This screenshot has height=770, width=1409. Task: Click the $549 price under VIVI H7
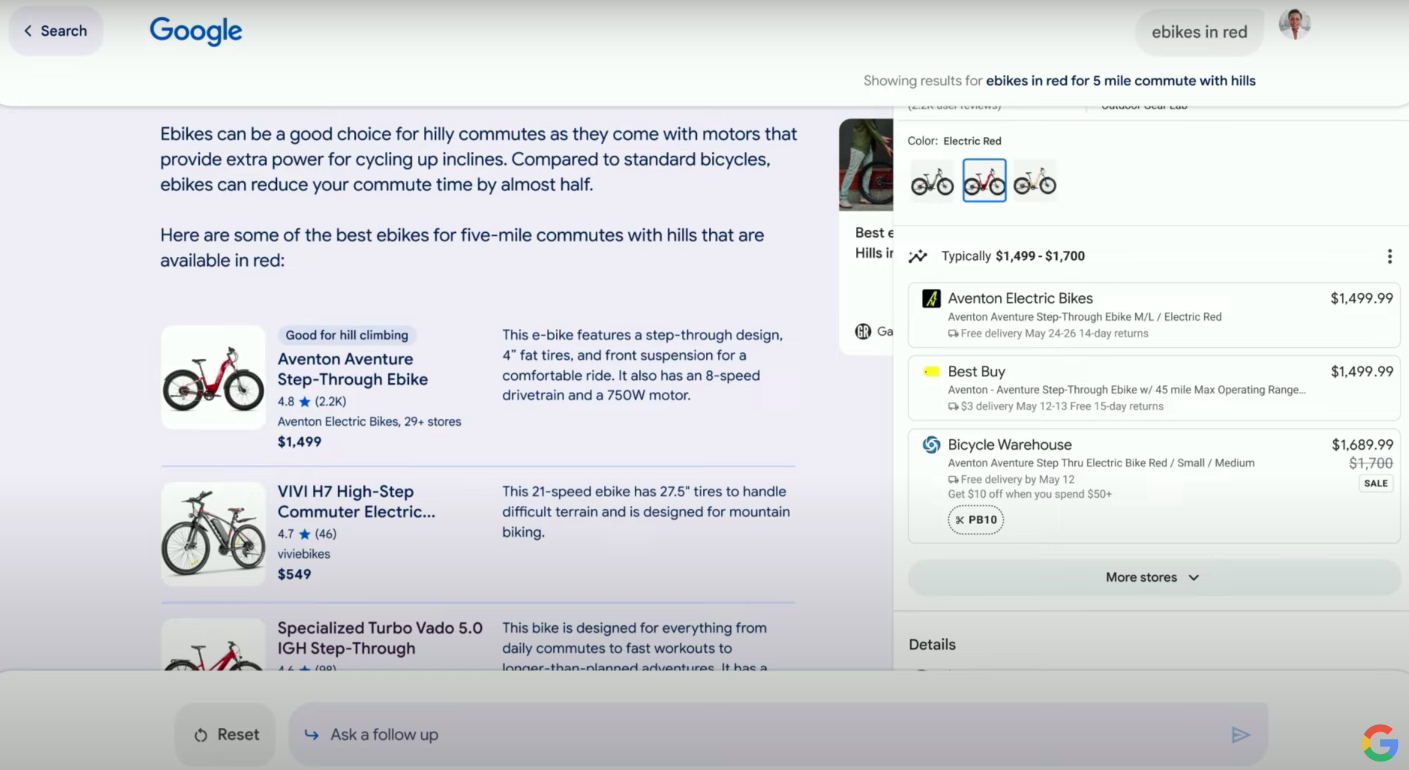click(295, 575)
